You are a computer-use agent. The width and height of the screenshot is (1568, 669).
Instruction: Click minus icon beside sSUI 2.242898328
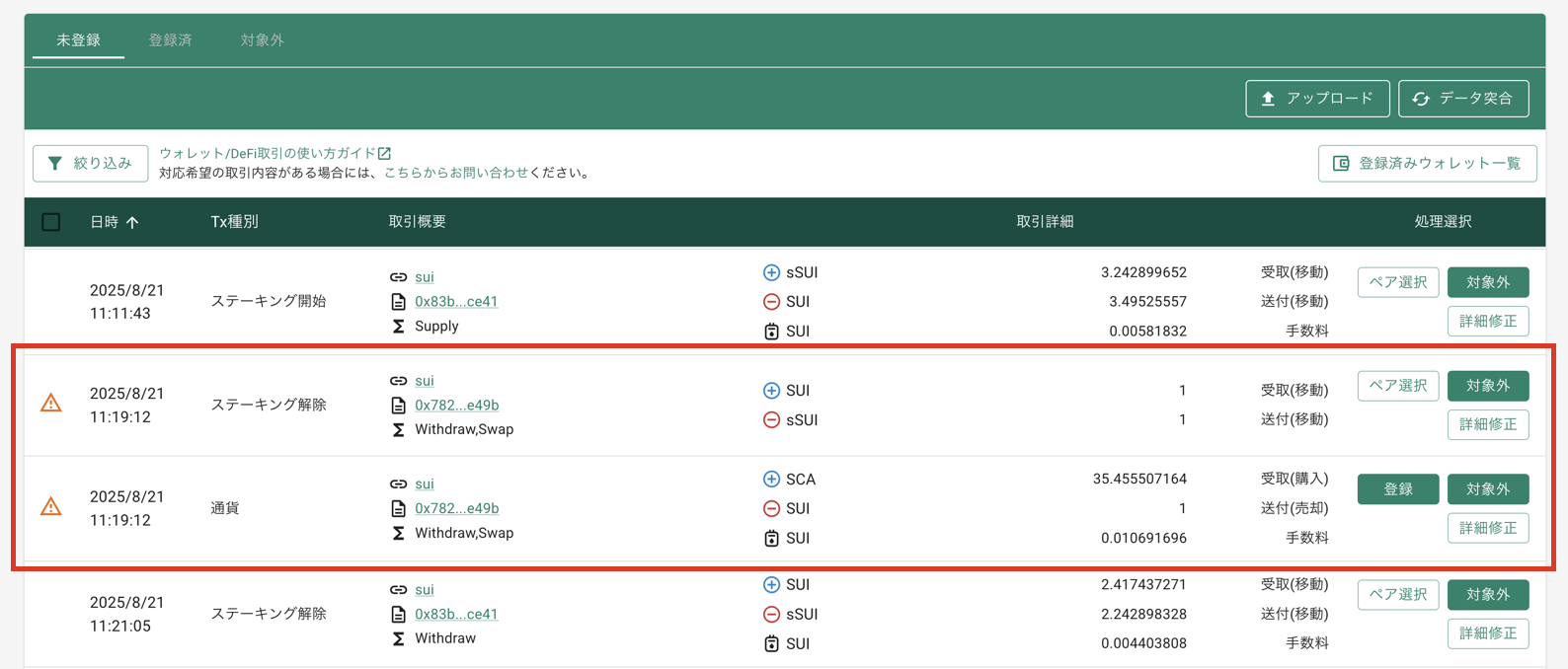tap(771, 615)
